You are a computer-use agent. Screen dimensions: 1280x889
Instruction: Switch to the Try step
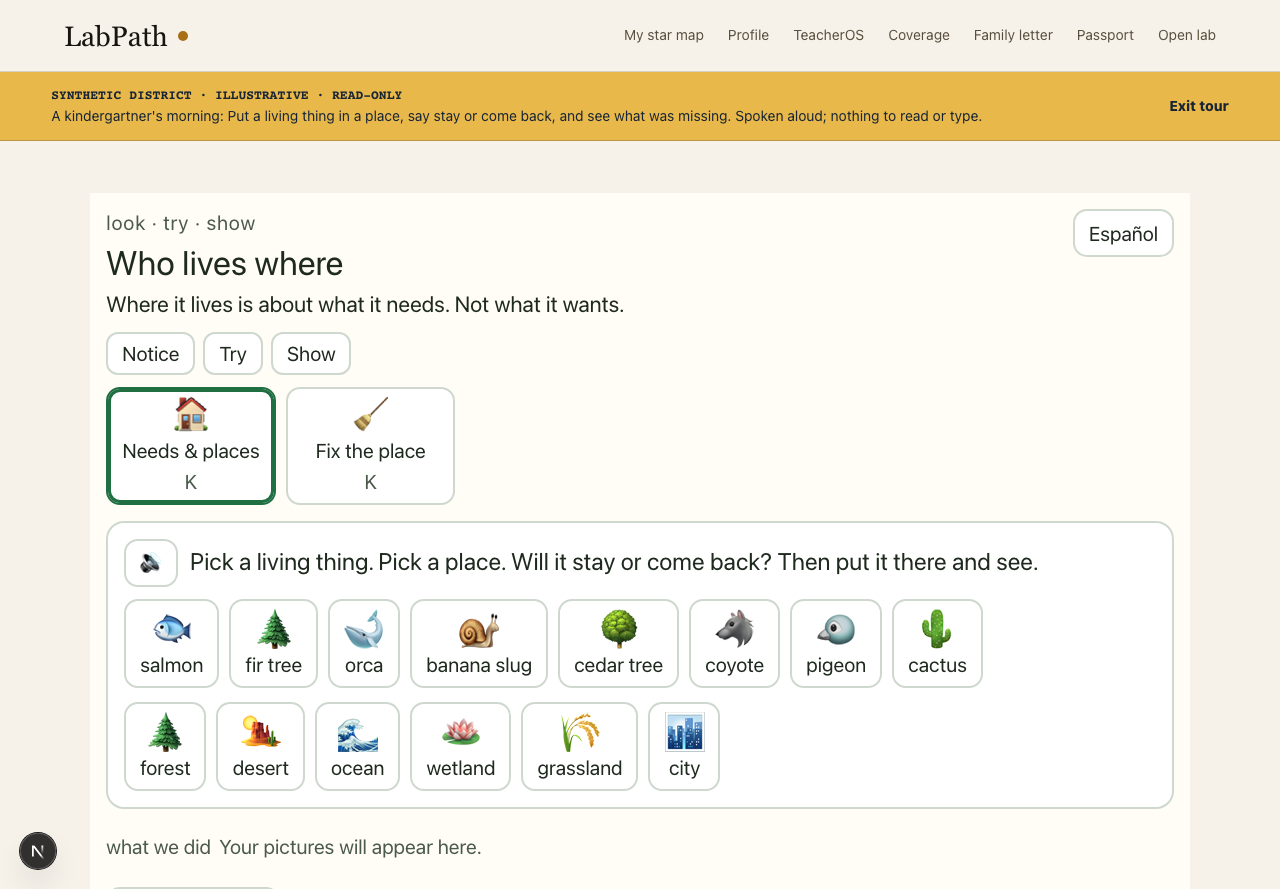pos(233,354)
